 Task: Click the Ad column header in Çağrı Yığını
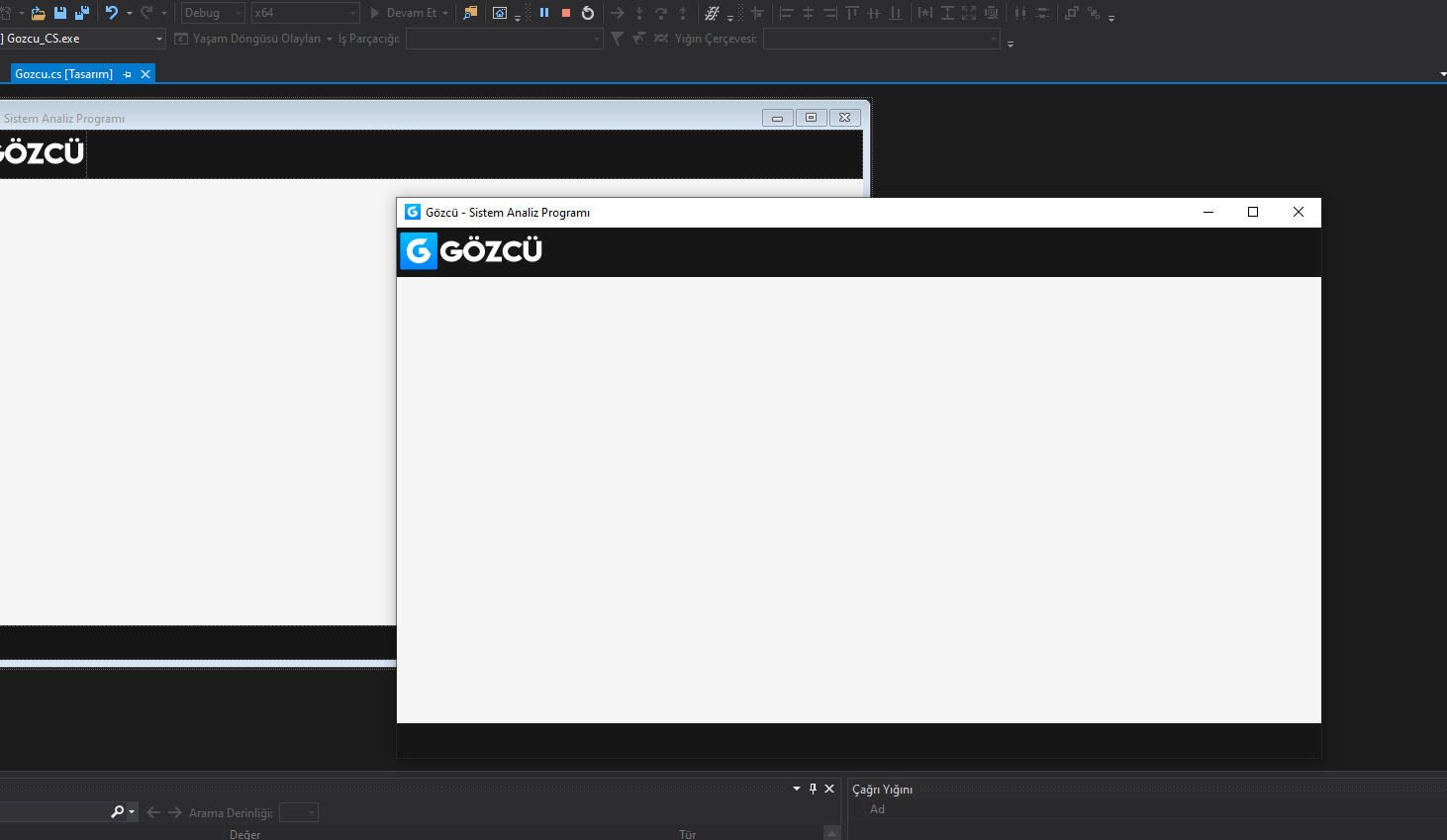877,809
